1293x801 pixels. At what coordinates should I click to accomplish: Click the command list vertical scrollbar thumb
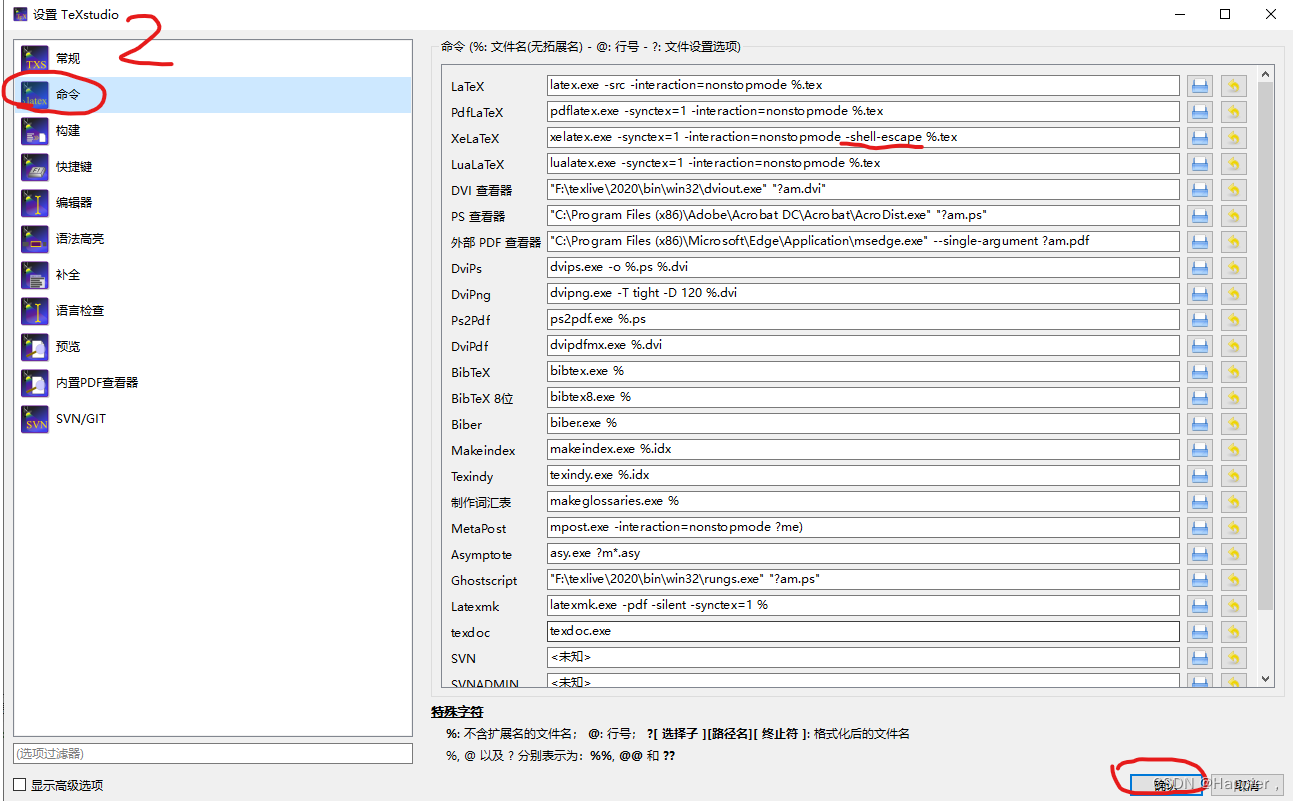(1265, 347)
